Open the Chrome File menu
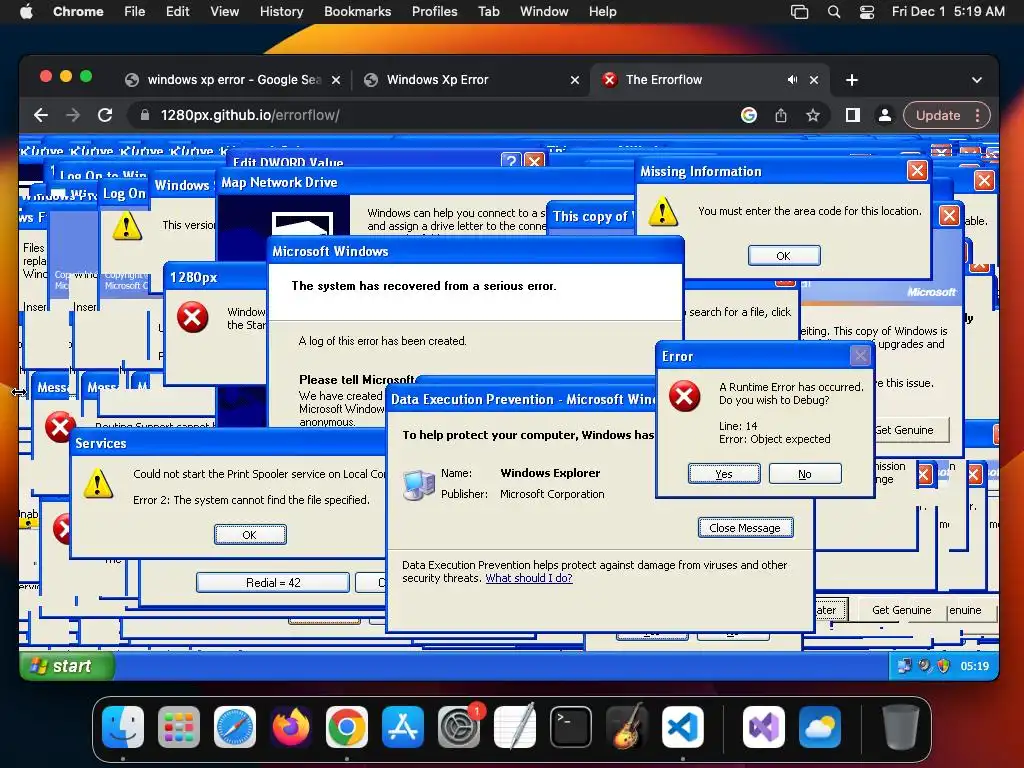The width and height of the screenshot is (1024, 768). click(135, 11)
